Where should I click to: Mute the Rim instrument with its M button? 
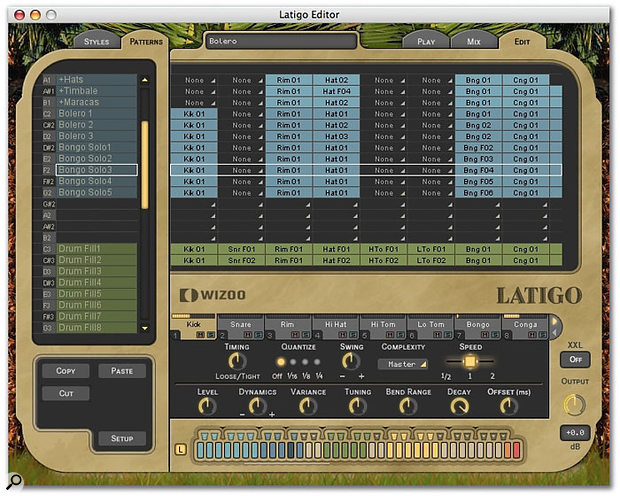[x=295, y=335]
